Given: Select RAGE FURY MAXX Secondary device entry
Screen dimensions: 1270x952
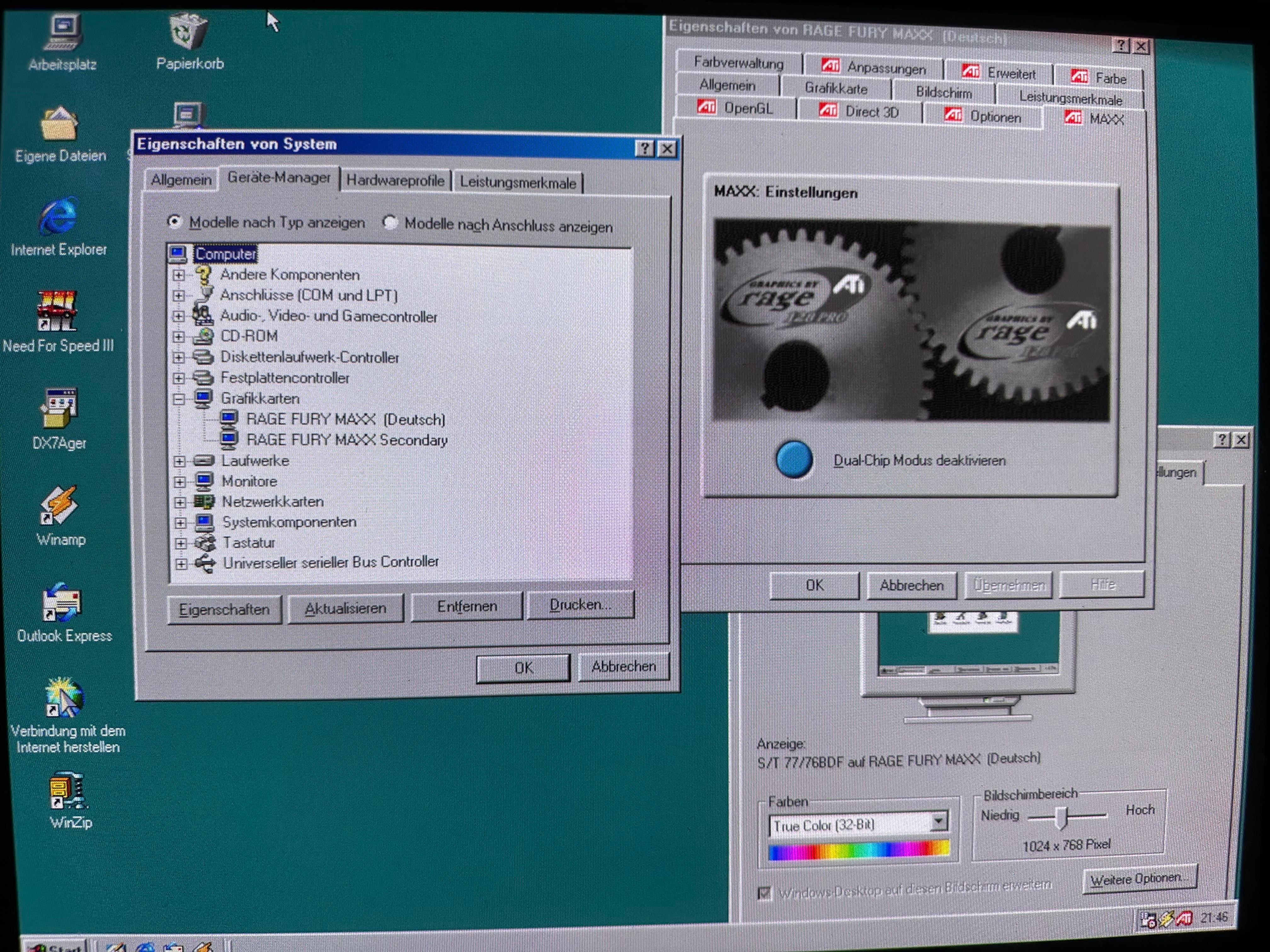Looking at the screenshot, I should 346,440.
